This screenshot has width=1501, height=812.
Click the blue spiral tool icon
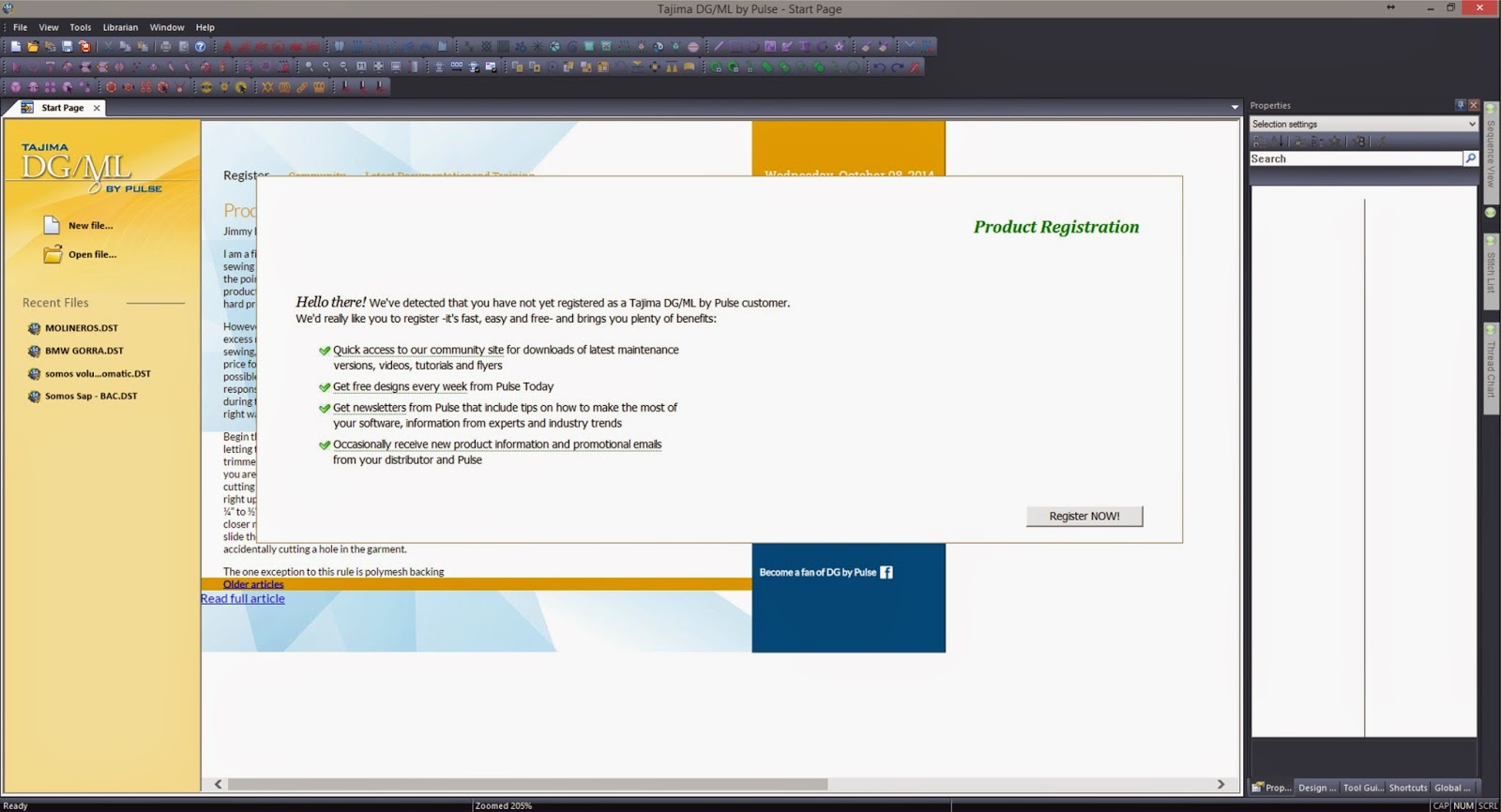(x=572, y=46)
